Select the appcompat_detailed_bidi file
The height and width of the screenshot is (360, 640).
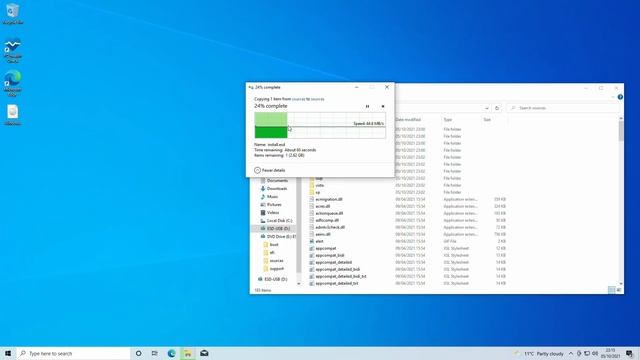pos(338,269)
